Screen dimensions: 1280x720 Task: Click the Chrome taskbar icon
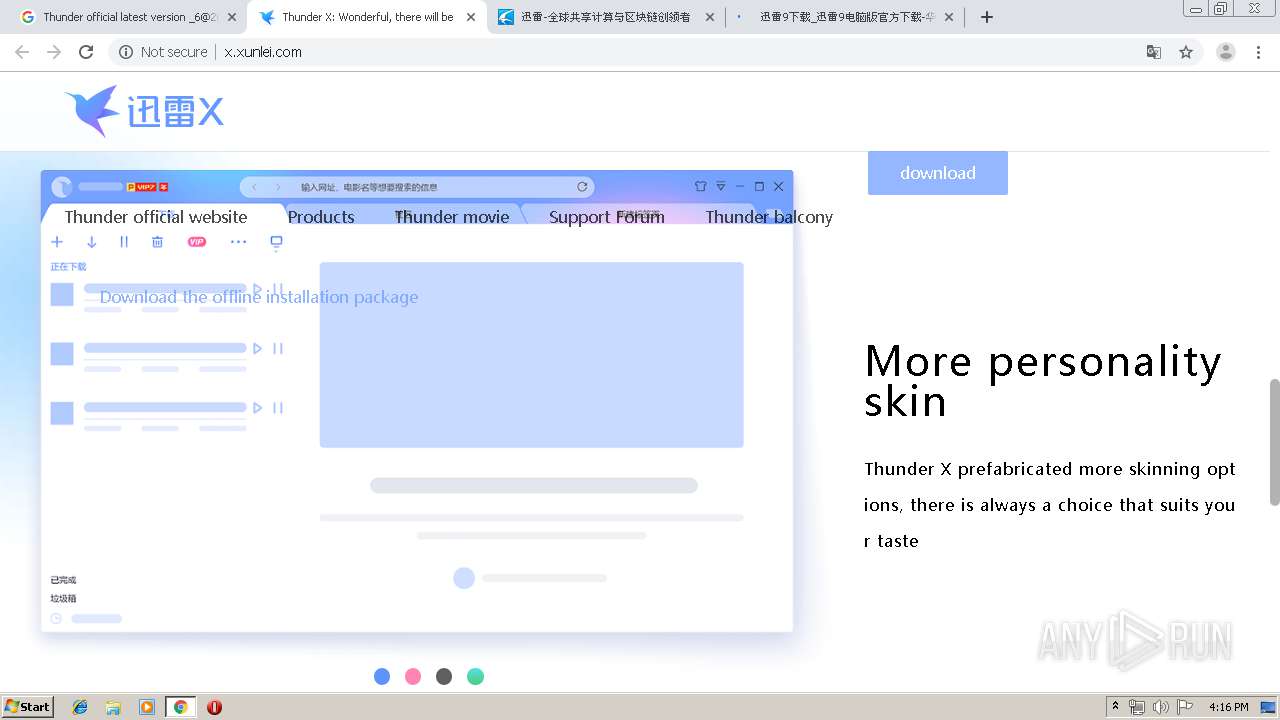tap(180, 707)
